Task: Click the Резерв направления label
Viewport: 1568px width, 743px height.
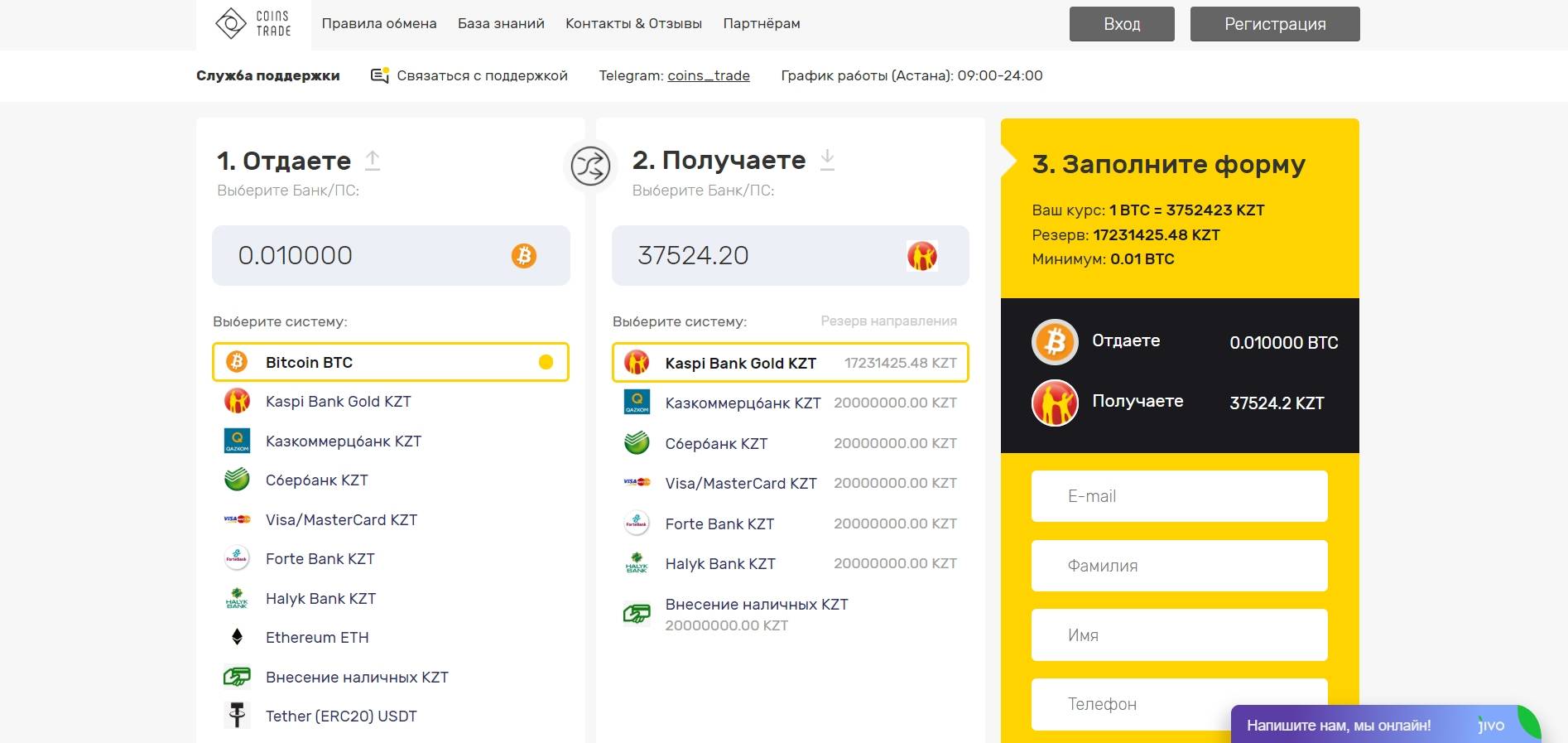Action: click(888, 321)
